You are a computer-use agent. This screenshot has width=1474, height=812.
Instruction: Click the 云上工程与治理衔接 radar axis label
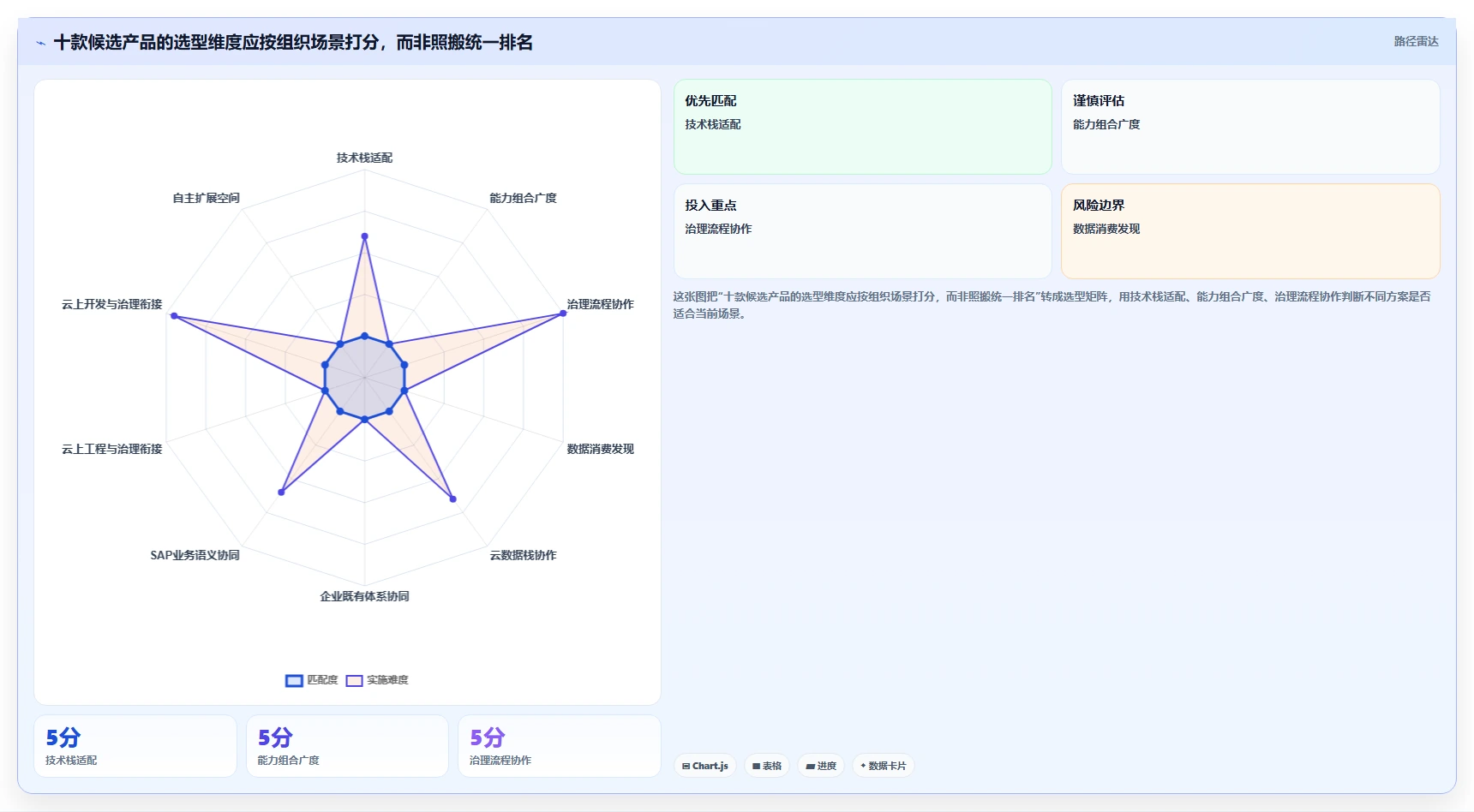[x=111, y=449]
